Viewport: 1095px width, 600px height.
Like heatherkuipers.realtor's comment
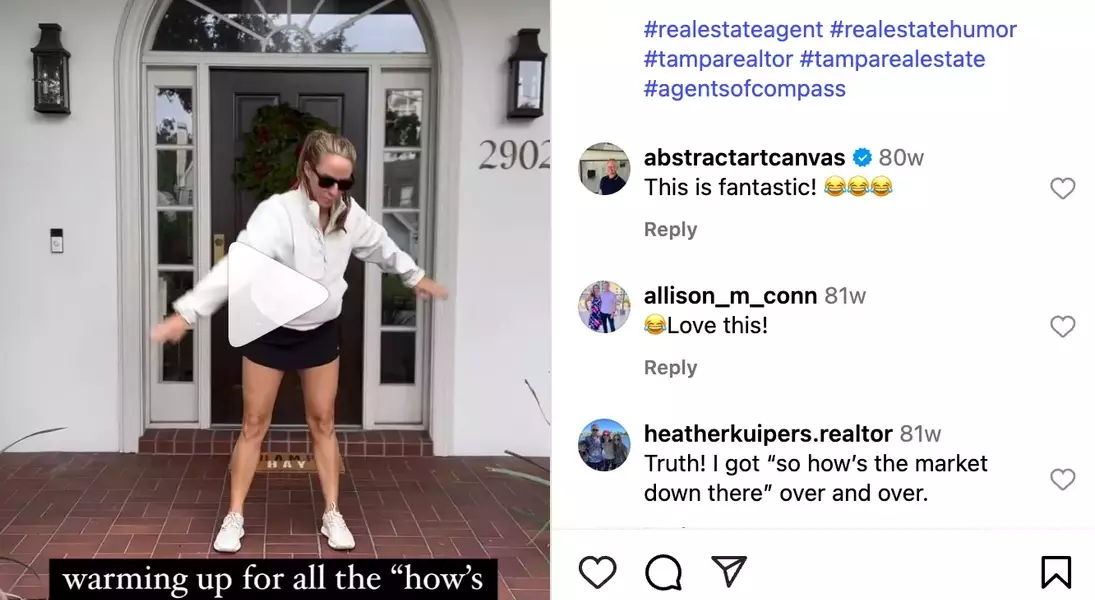pos(1062,479)
